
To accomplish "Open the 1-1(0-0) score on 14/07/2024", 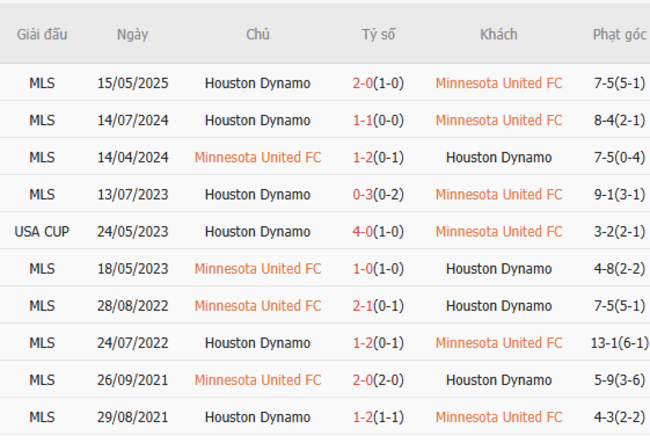I will [378, 120].
